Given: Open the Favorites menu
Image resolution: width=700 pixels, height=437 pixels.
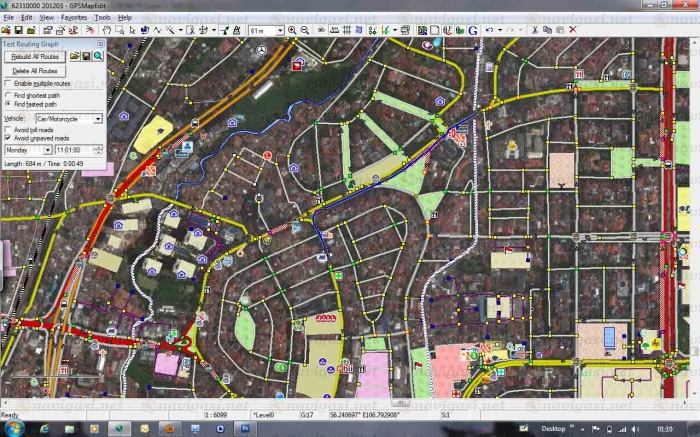Looking at the screenshot, I should point(74,17).
